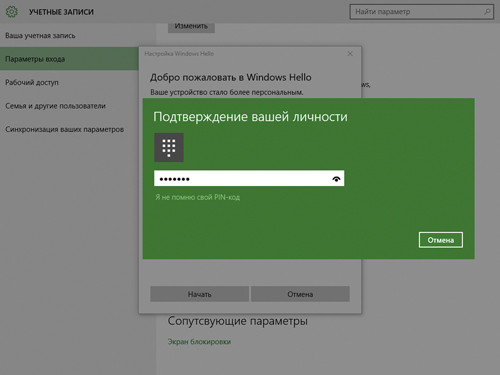Open 'Рабочий доступ' section

tap(32, 82)
